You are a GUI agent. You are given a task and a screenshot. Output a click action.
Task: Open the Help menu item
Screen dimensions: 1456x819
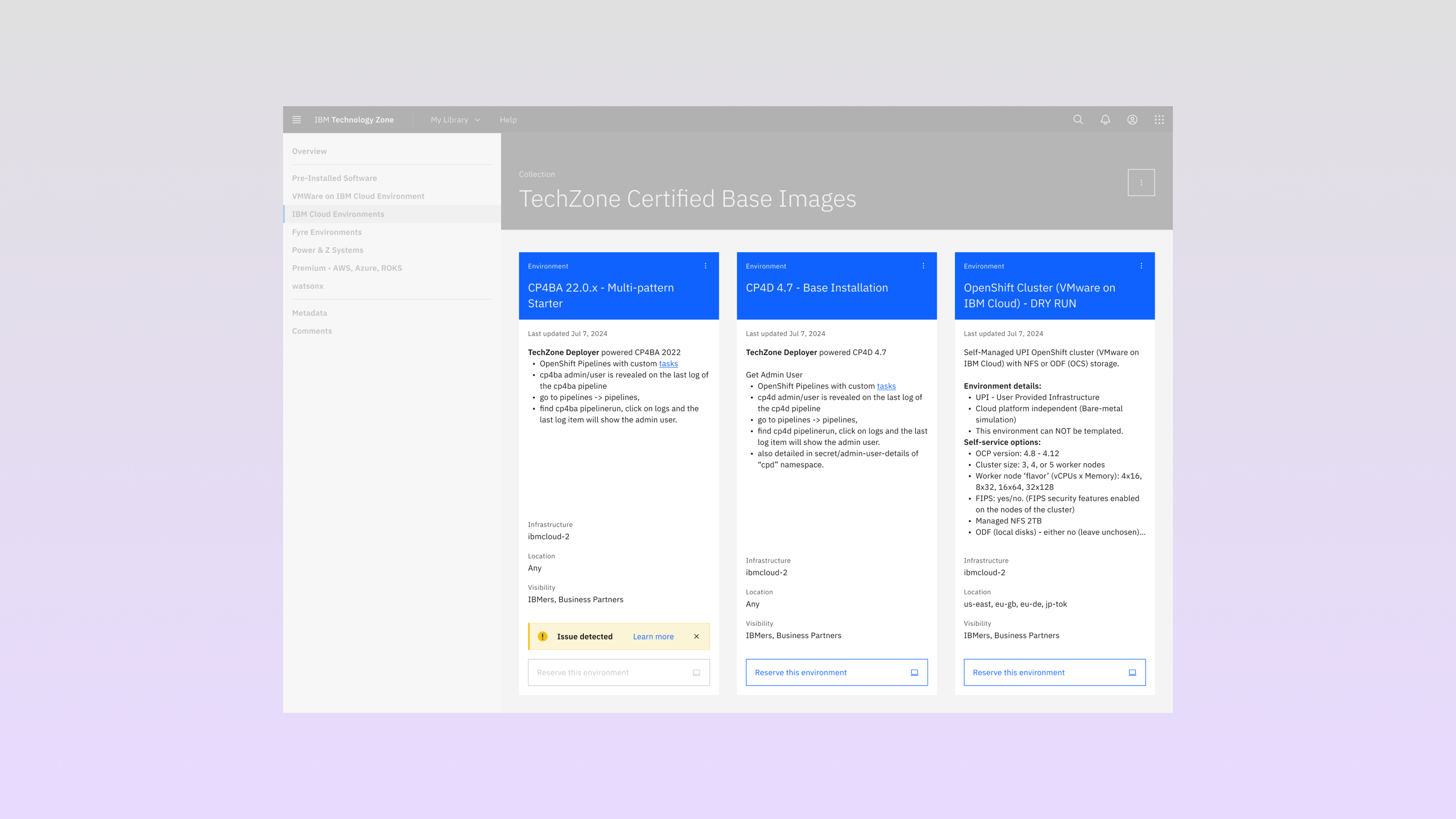coord(508,120)
